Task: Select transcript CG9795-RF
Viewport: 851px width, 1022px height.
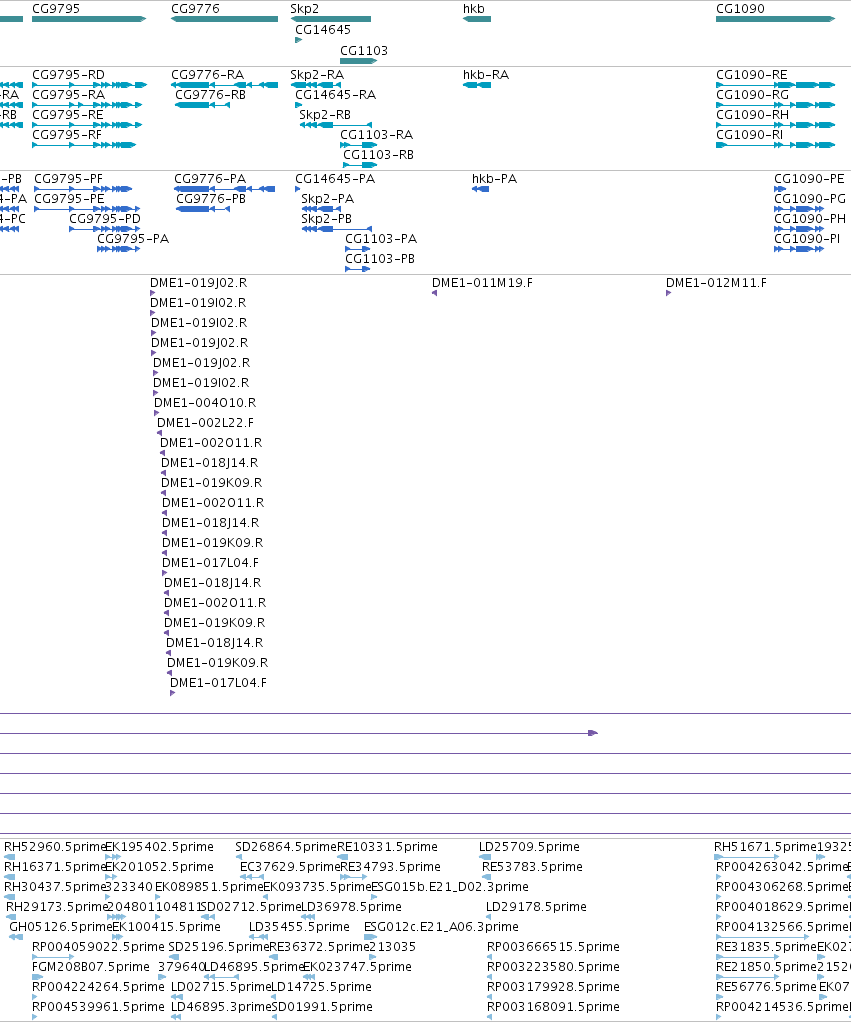Action: pos(67,135)
